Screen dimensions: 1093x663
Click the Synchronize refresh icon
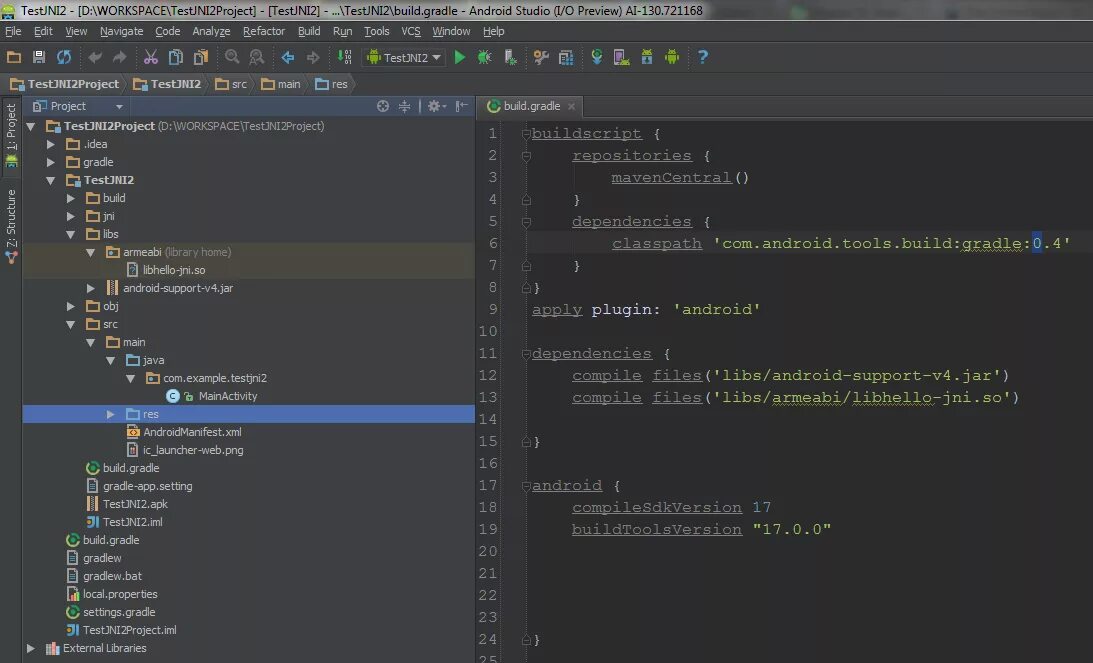tap(64, 57)
